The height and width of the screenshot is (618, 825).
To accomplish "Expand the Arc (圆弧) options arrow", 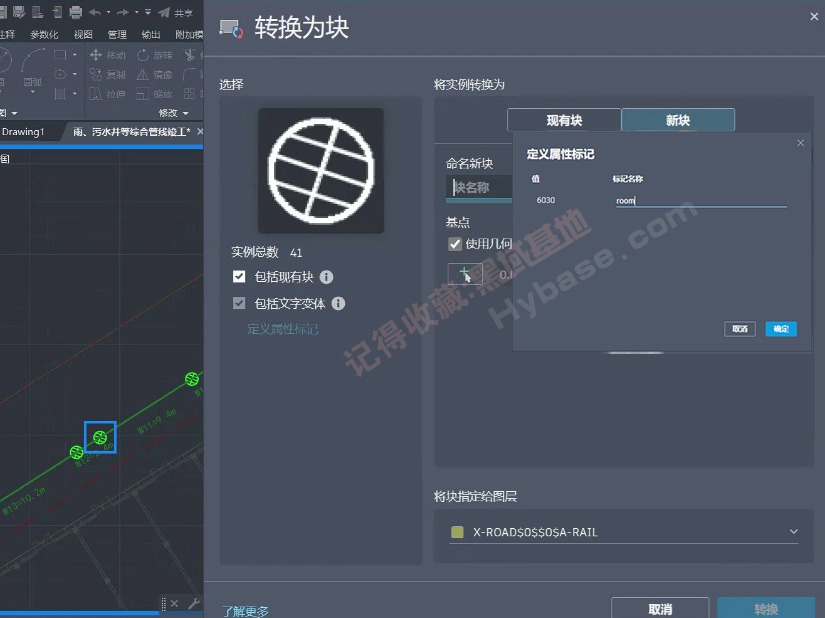I will coord(33,93).
